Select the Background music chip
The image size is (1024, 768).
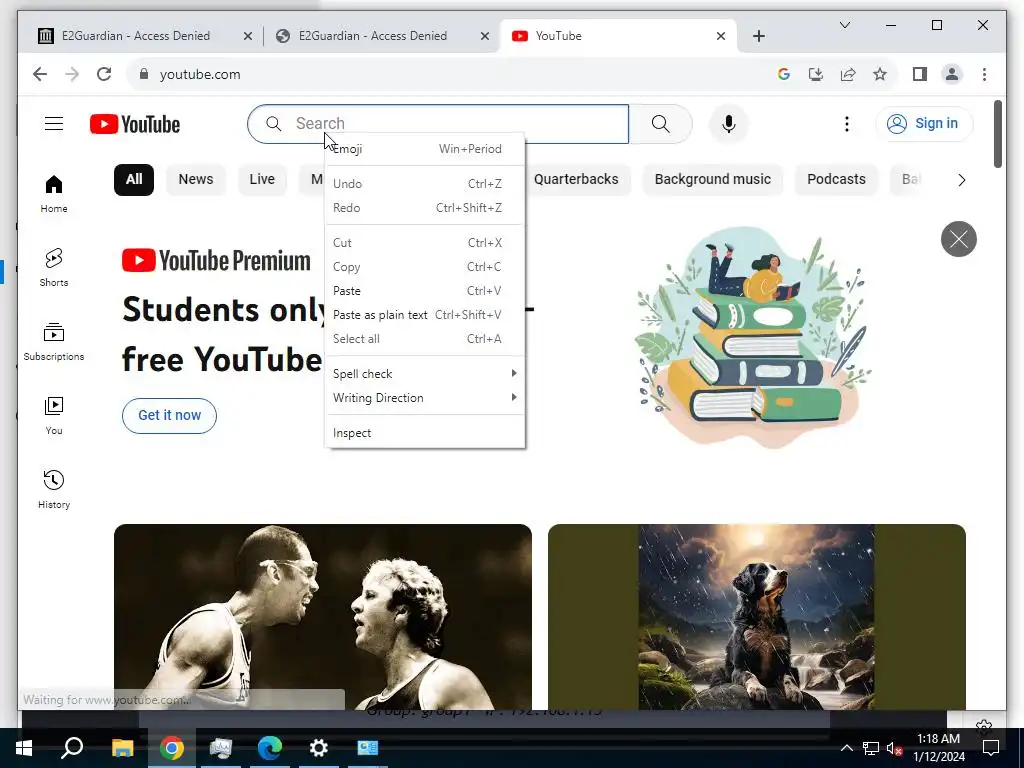coord(712,180)
